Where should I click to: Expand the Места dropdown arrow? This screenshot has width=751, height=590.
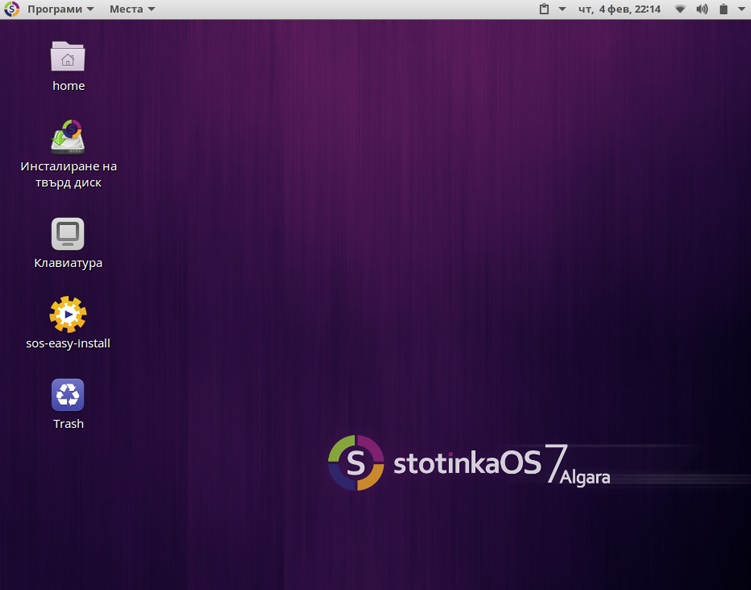(x=151, y=9)
